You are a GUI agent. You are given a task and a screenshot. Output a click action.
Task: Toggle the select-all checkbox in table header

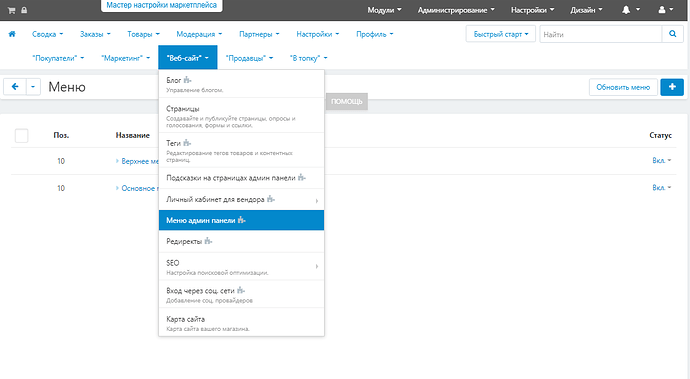pyautogui.click(x=22, y=136)
